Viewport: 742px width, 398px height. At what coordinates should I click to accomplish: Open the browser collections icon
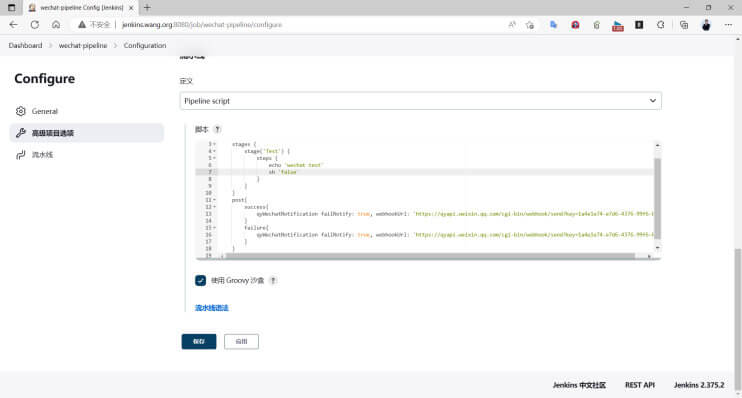[x=684, y=25]
